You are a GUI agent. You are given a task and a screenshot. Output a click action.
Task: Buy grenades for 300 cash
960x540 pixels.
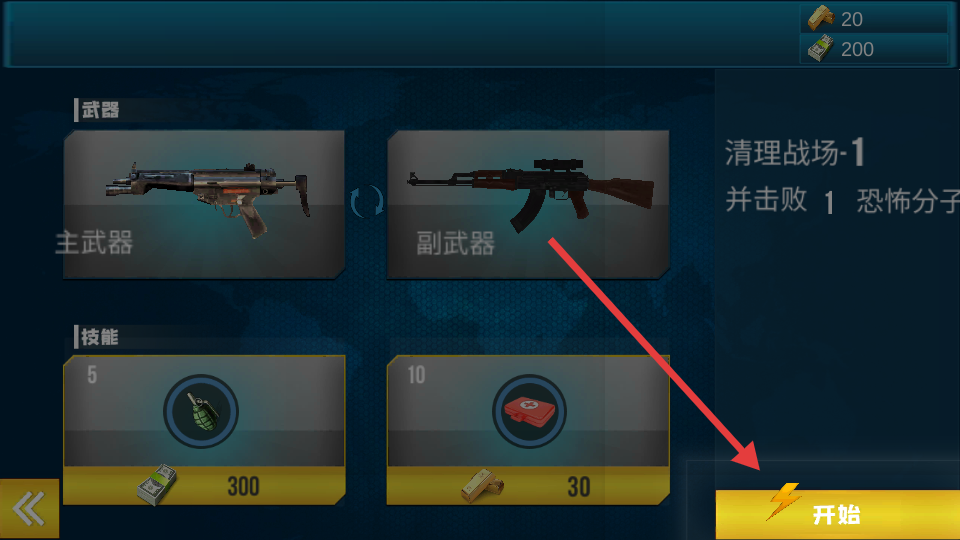pos(204,486)
